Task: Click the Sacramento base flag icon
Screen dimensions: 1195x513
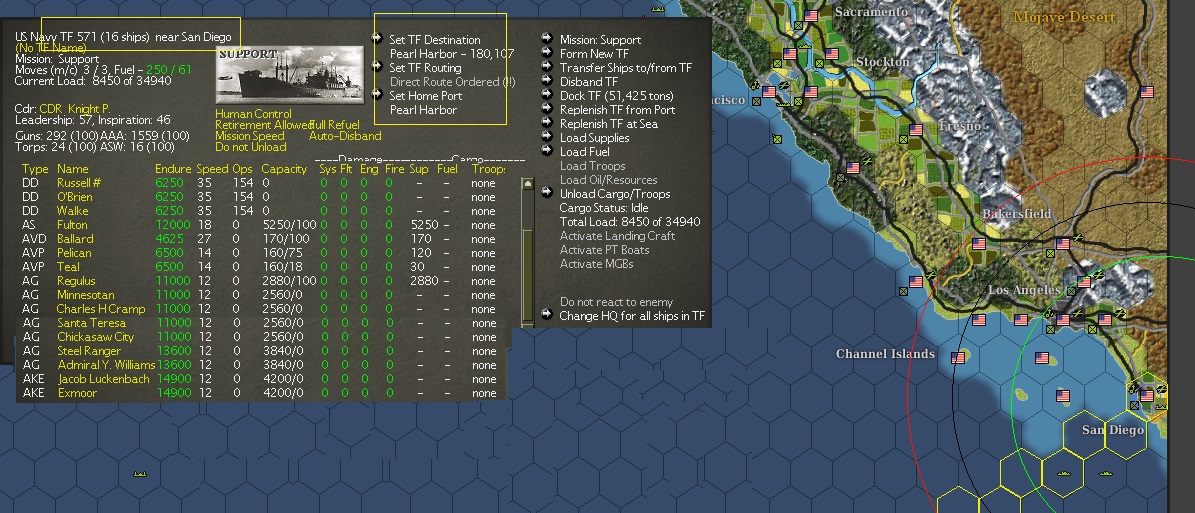Action: pyautogui.click(x=811, y=15)
